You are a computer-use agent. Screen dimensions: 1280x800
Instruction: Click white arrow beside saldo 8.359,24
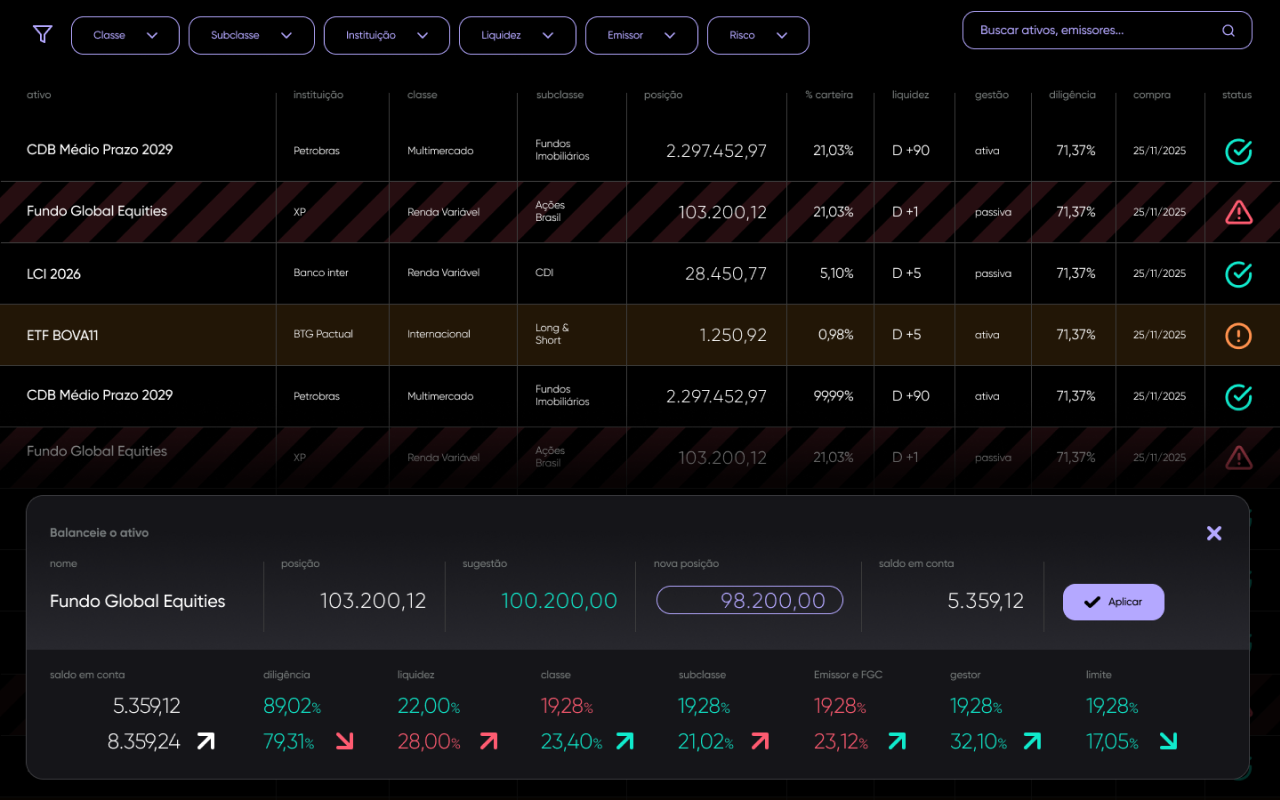[x=206, y=741]
